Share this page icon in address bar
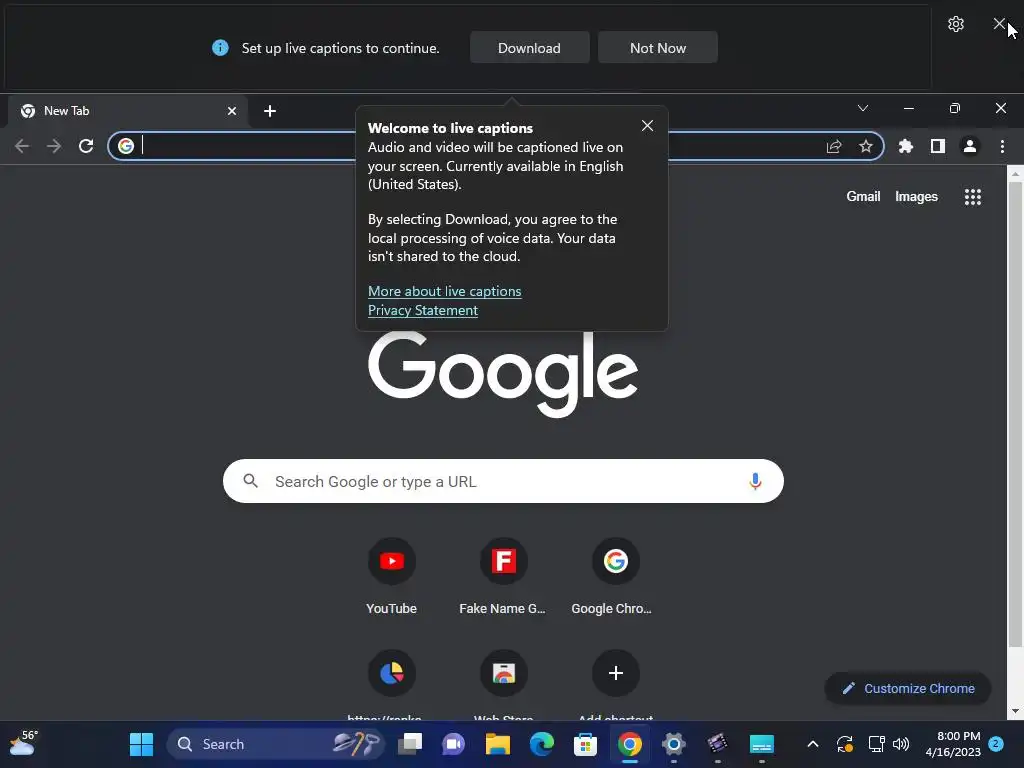The height and width of the screenshot is (768, 1024). (834, 146)
